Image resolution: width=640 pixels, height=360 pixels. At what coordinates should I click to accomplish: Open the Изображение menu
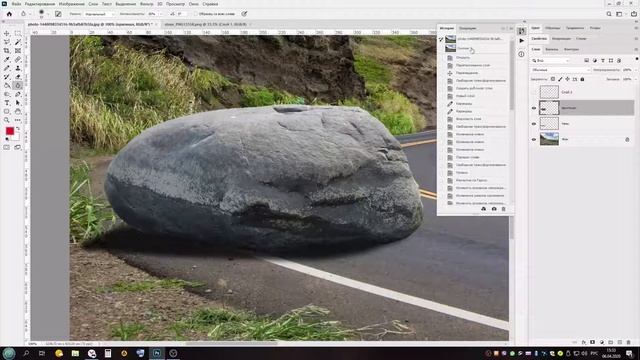click(x=72, y=4)
